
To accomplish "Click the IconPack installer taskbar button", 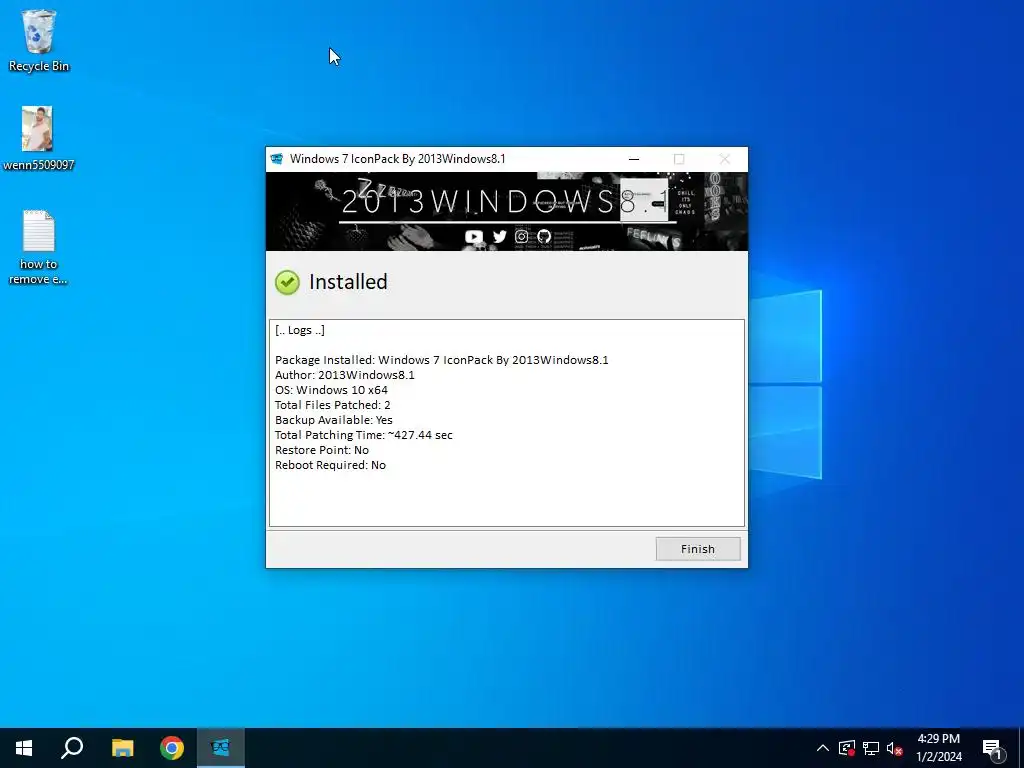I will 221,748.
